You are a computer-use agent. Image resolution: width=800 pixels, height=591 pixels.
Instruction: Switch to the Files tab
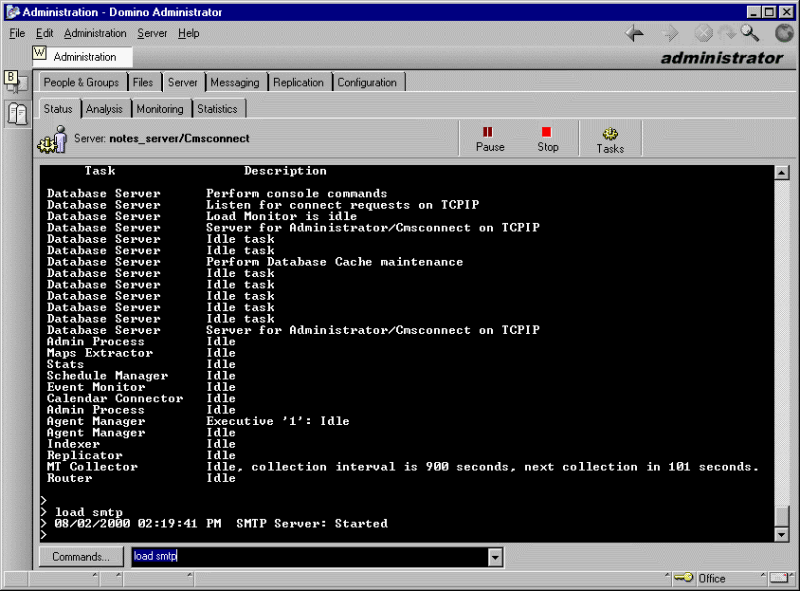(143, 82)
